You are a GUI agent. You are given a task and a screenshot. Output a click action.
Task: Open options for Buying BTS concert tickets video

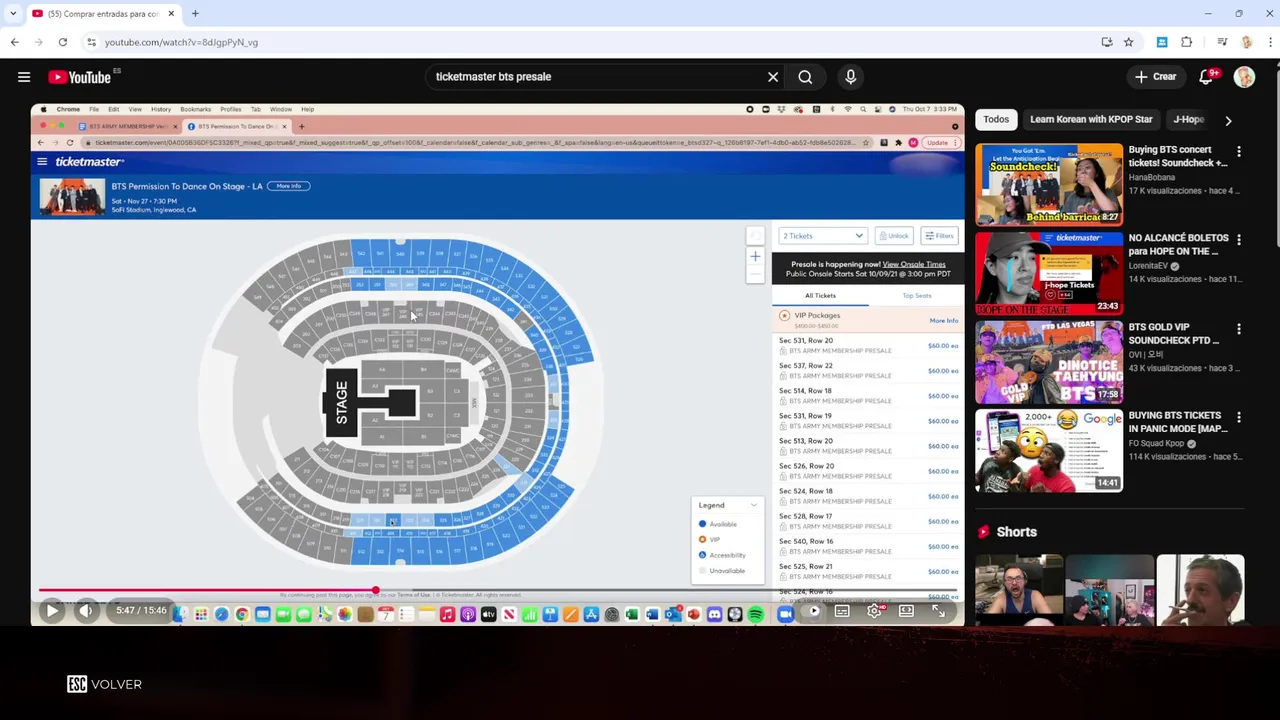(1239, 151)
